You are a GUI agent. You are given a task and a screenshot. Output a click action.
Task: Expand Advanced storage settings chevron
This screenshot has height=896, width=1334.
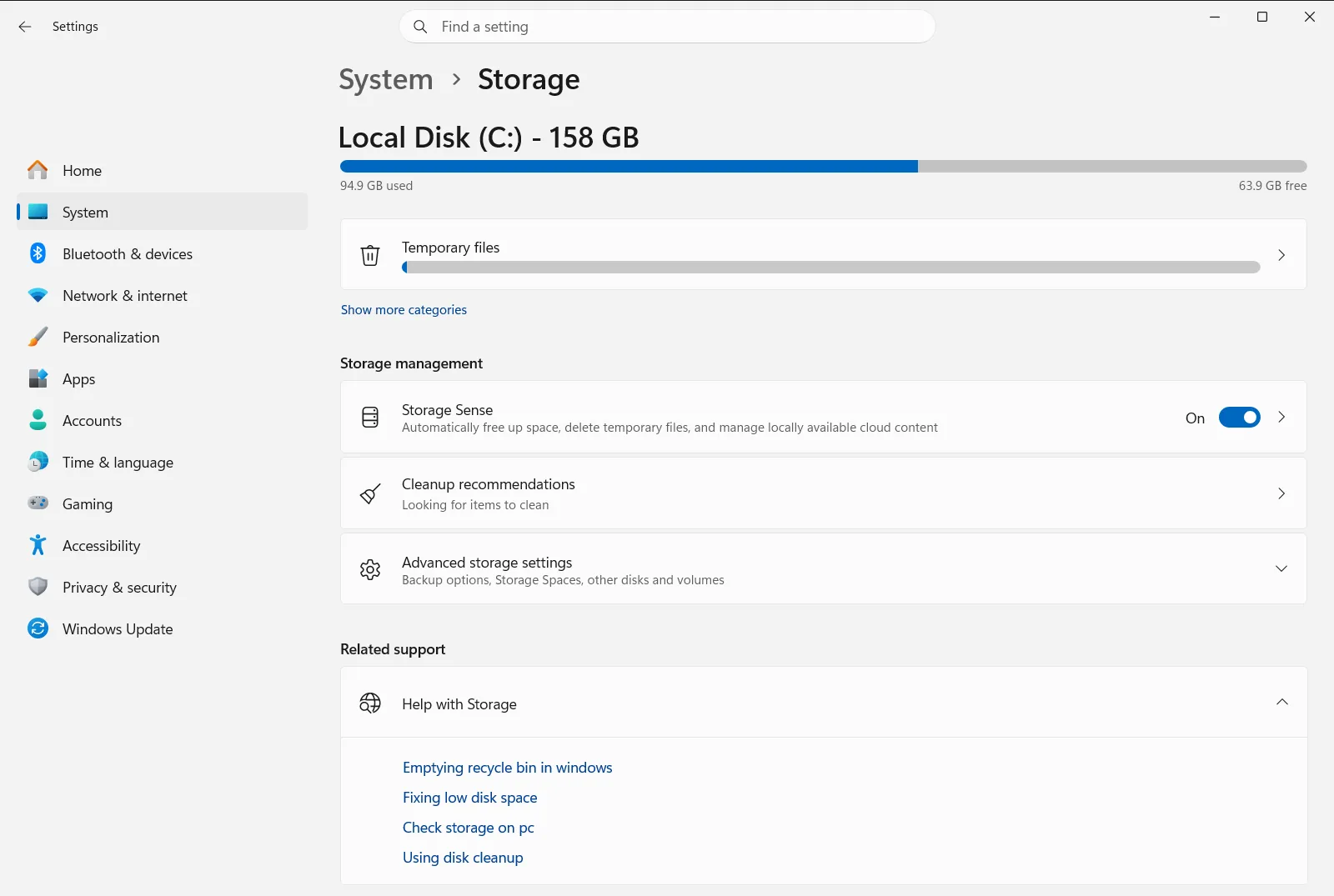(x=1281, y=569)
